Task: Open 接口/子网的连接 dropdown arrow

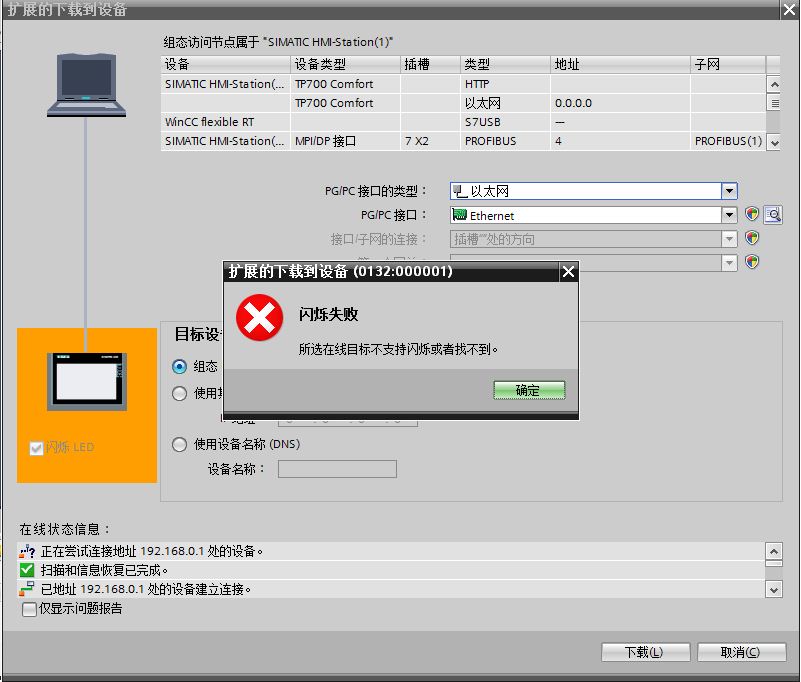Action: (729, 239)
